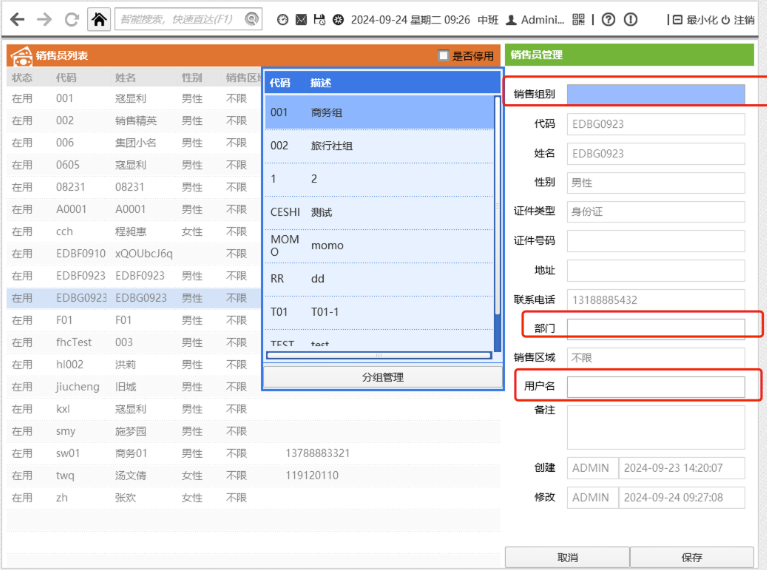Image resolution: width=767 pixels, height=570 pixels.
Task: Select salesperson row twq 汤文倩
Action: coord(253,476)
